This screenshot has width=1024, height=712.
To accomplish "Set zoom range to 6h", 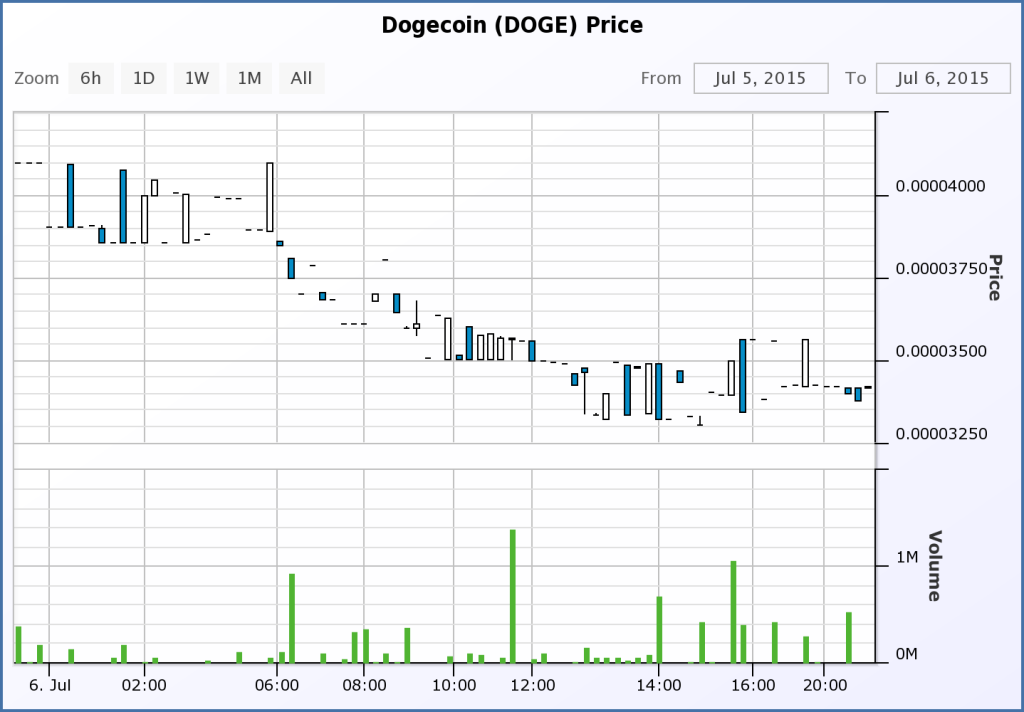I will click(91, 78).
